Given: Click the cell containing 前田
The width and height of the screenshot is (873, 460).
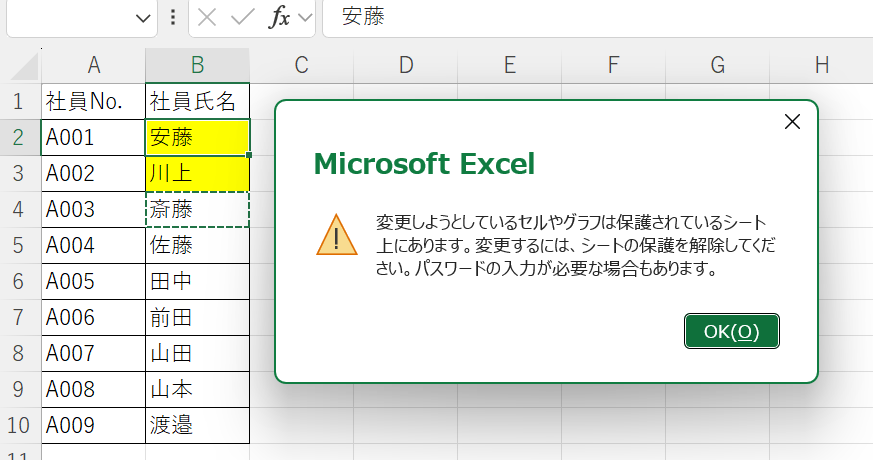Looking at the screenshot, I should [198, 317].
